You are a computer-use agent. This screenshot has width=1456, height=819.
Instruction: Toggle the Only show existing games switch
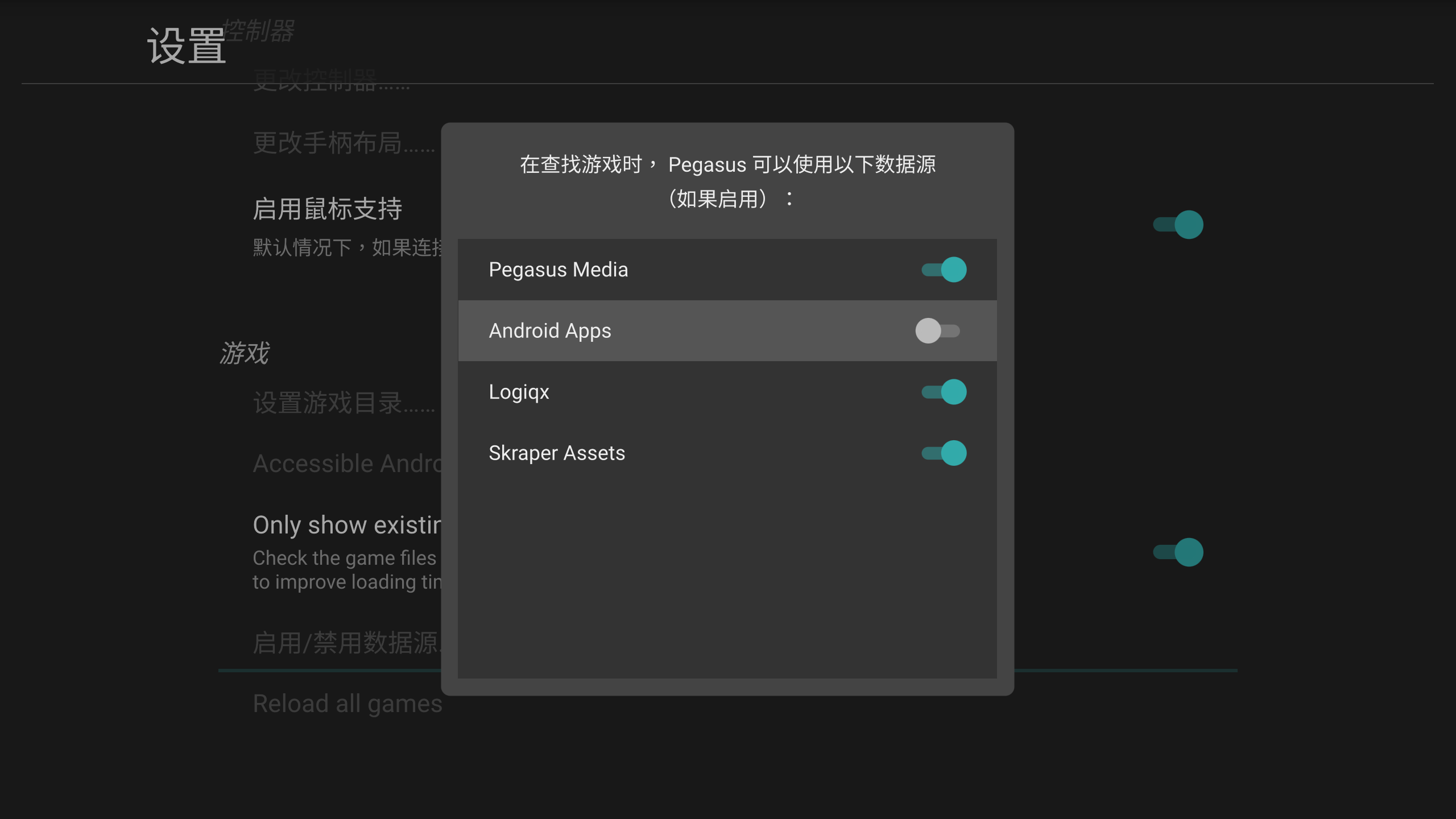tap(1178, 552)
